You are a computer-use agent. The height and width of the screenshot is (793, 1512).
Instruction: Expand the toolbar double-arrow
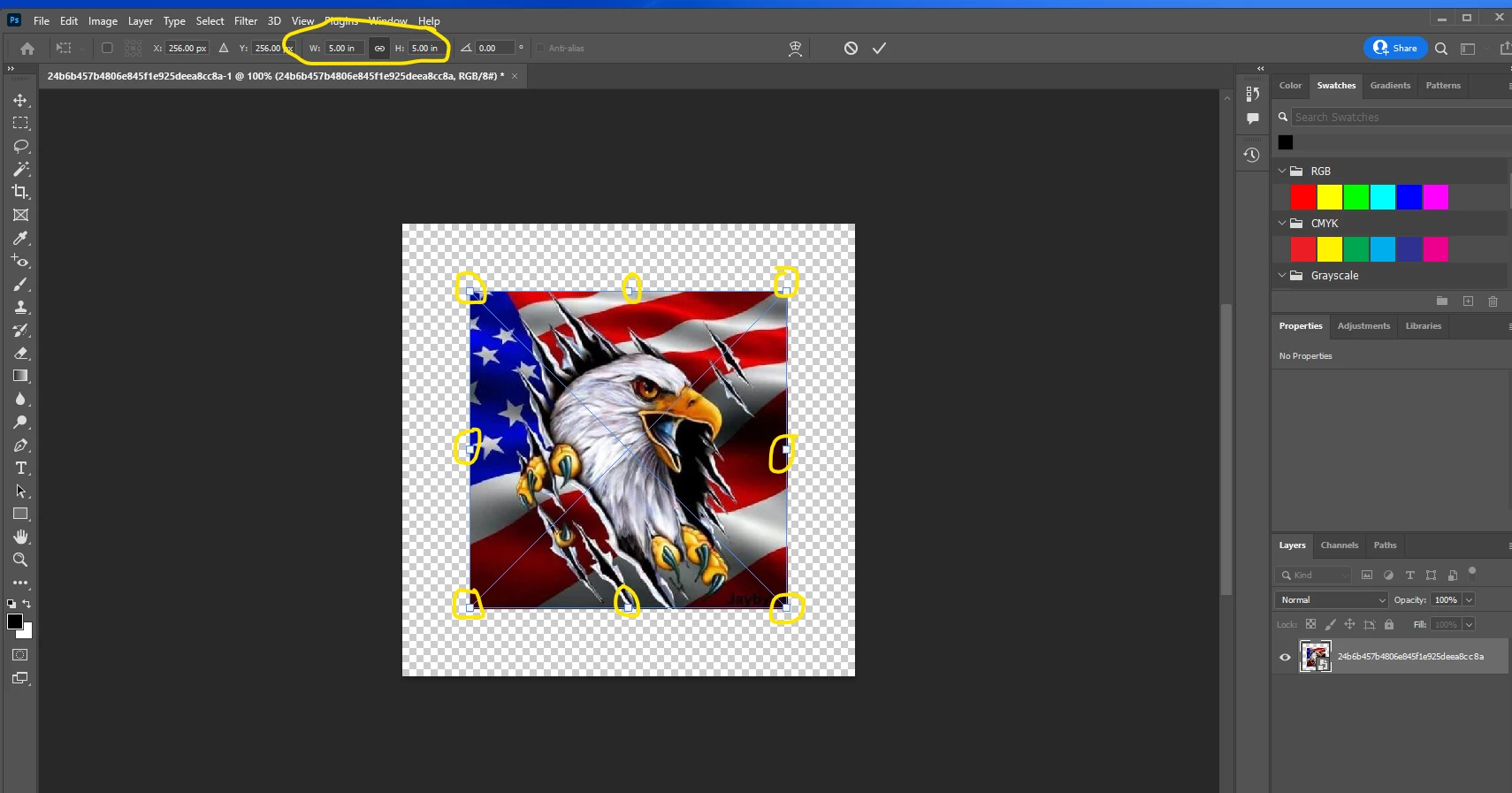(11, 68)
